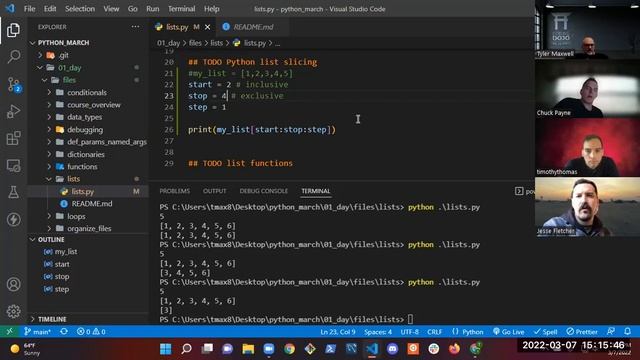This screenshot has height=360, width=640.
Task: Click Ln 23, Col 9 indicator
Action: [x=338, y=331]
